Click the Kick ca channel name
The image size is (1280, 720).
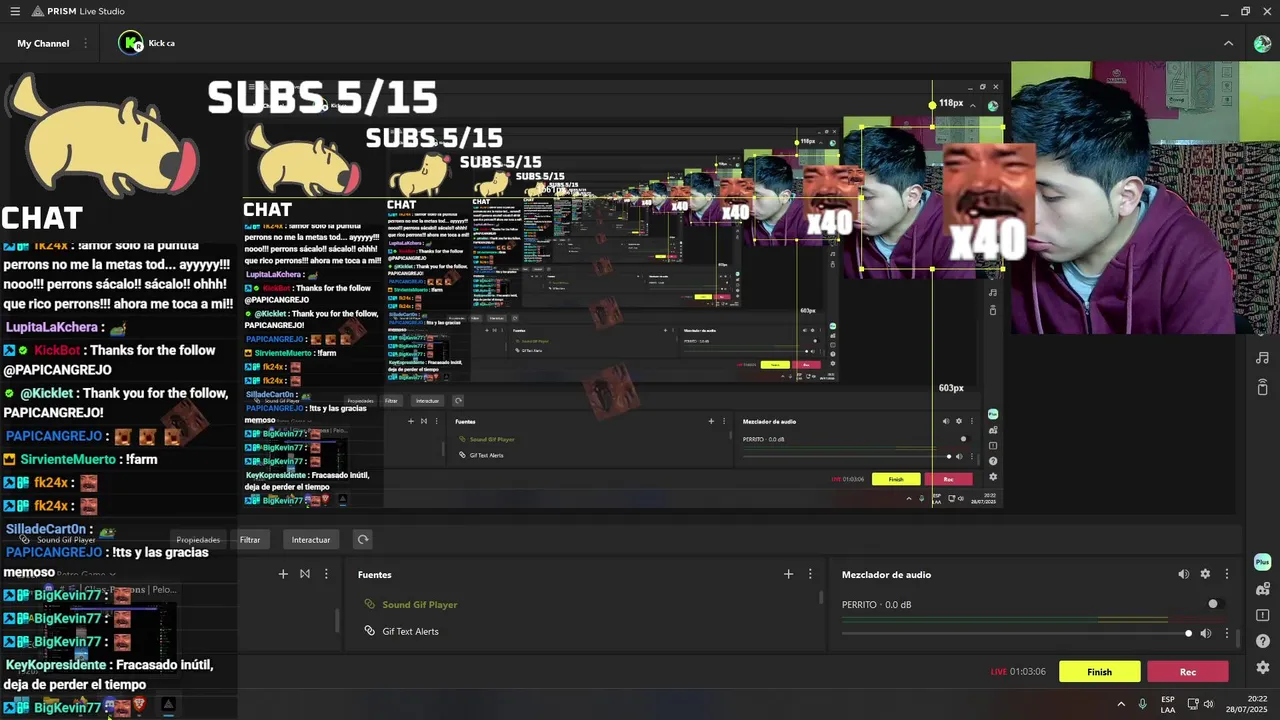(161, 43)
